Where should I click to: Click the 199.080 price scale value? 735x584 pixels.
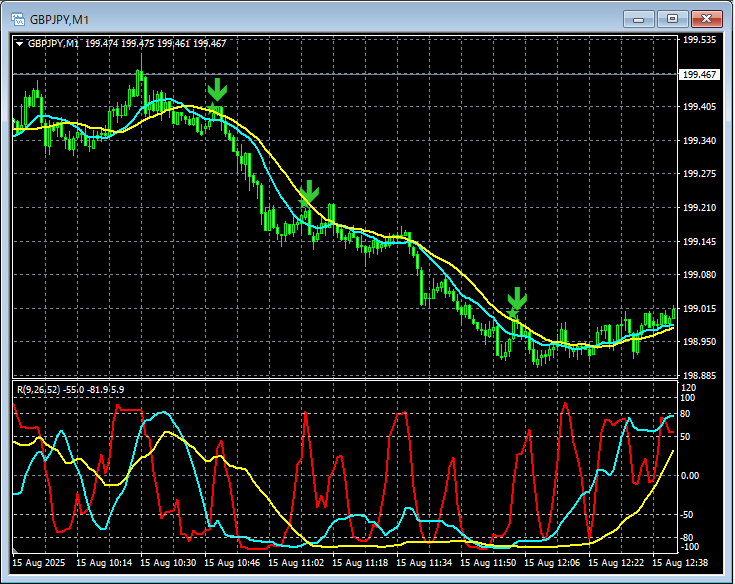699,275
